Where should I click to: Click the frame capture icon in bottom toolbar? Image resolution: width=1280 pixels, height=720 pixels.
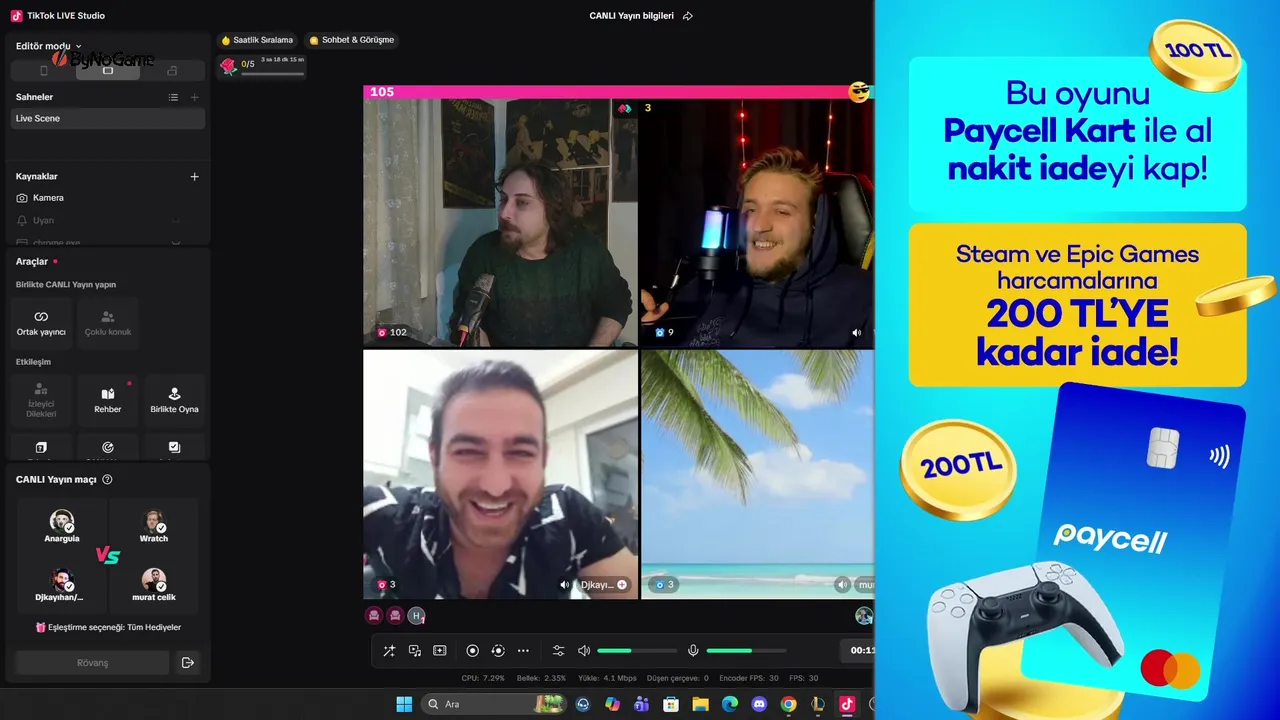pyautogui.click(x=439, y=651)
